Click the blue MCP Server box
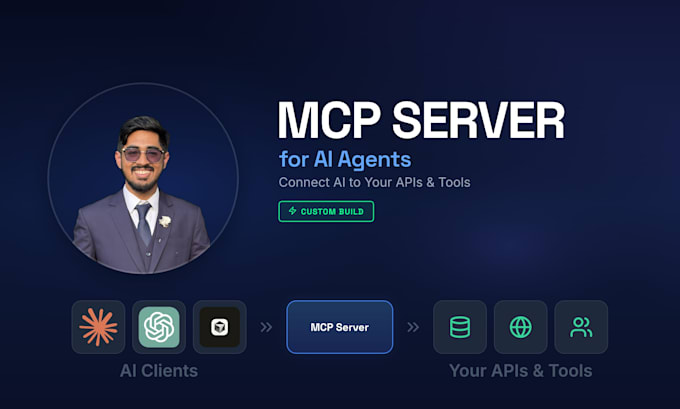 point(340,327)
